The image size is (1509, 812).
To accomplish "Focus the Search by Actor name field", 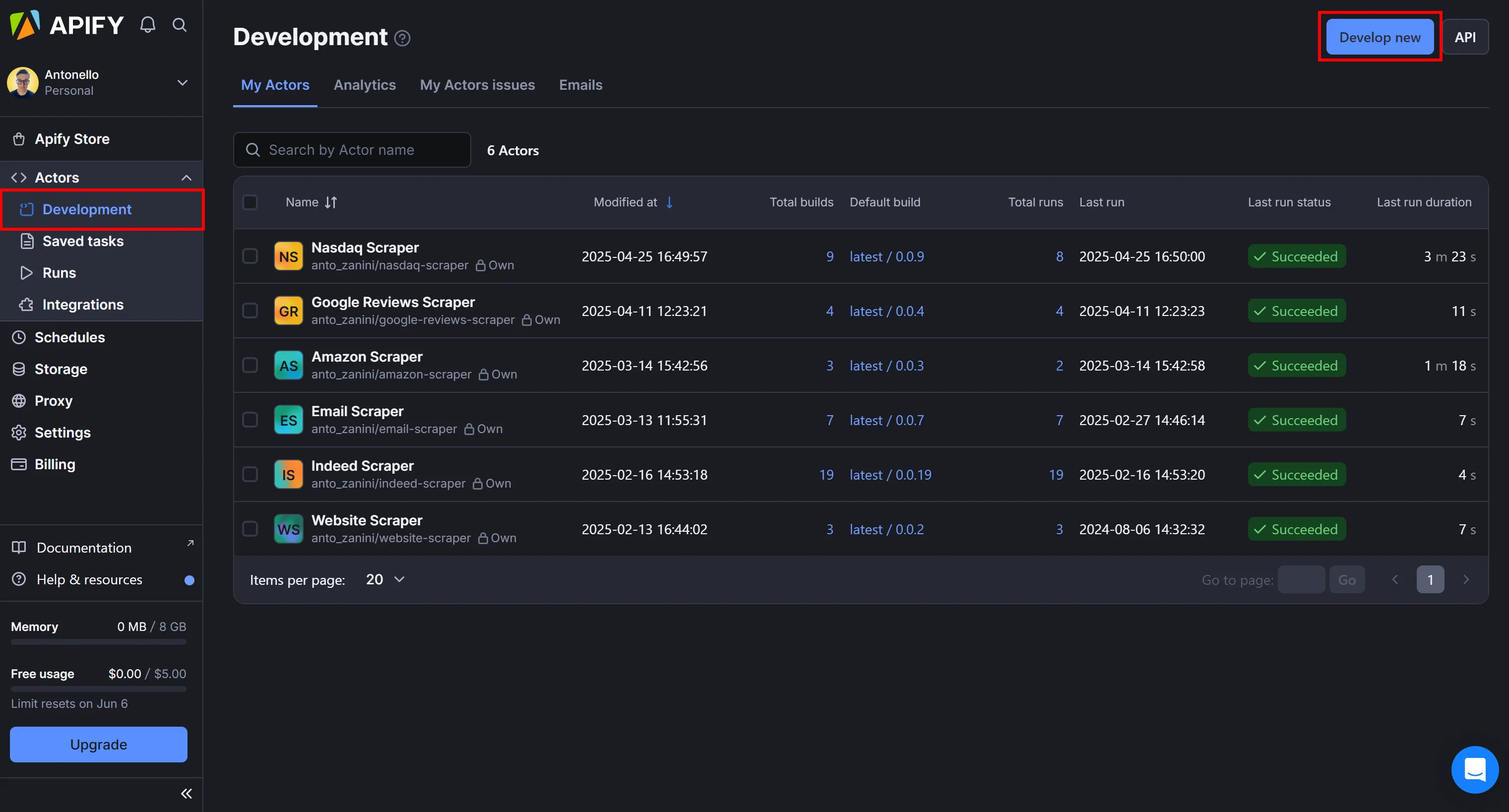I will (x=352, y=150).
